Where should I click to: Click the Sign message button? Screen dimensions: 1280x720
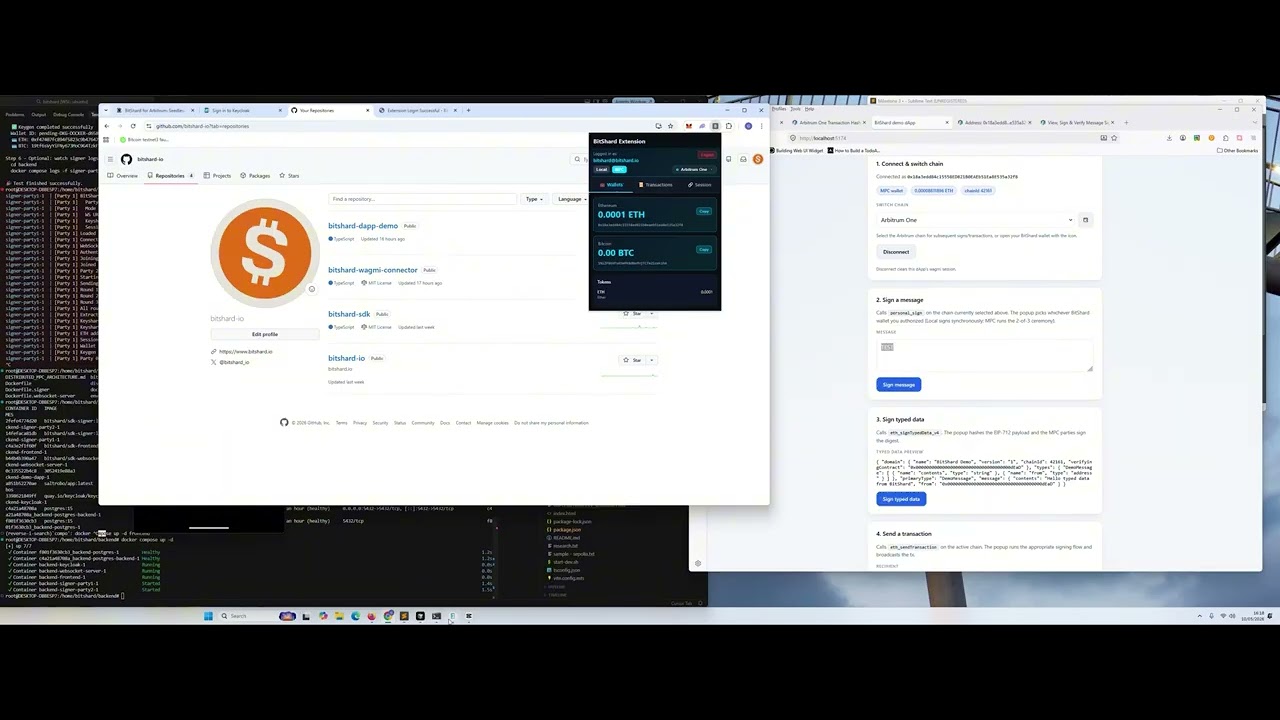pyautogui.click(x=898, y=385)
